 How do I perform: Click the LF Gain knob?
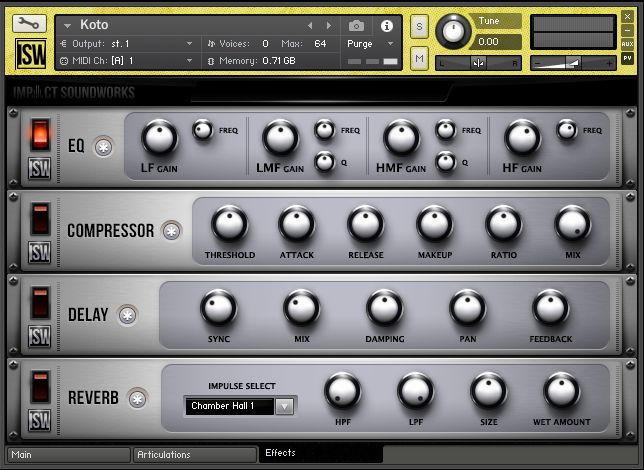pyautogui.click(x=159, y=138)
